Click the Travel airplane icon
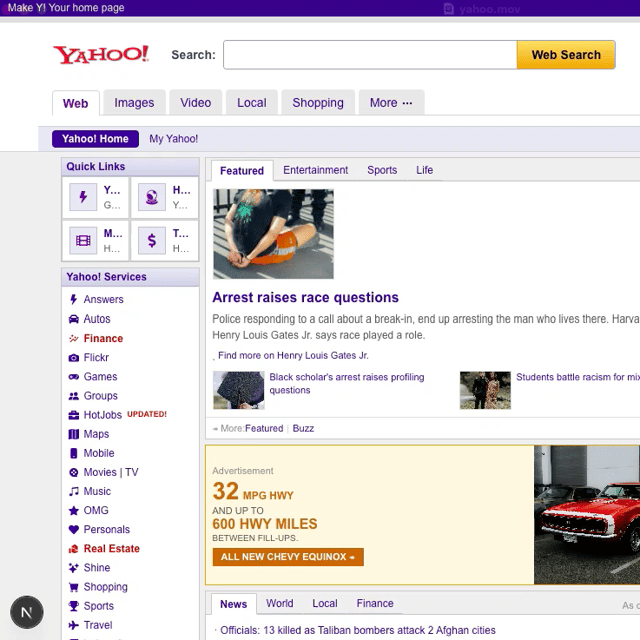 click(x=73, y=625)
